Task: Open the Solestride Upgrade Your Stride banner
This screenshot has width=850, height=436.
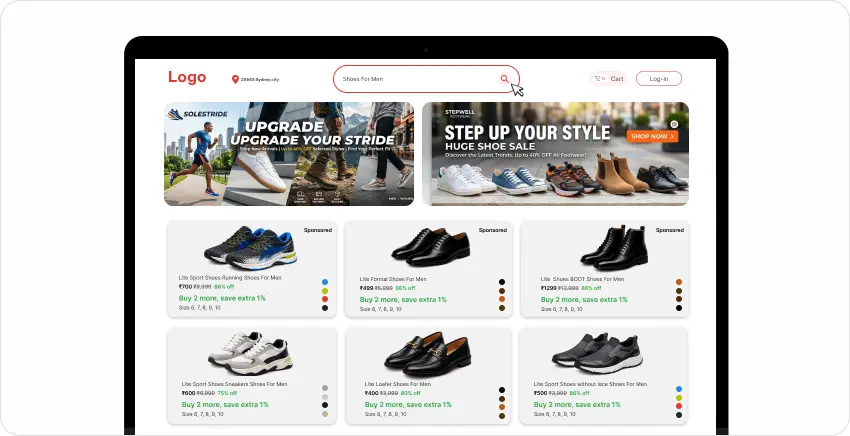Action: (289, 154)
